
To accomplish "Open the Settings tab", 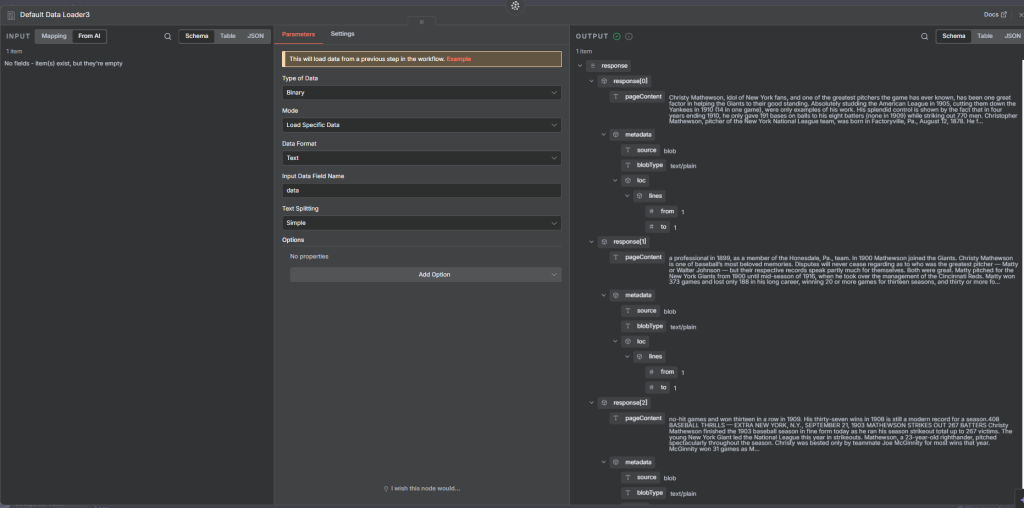I will (x=342, y=34).
